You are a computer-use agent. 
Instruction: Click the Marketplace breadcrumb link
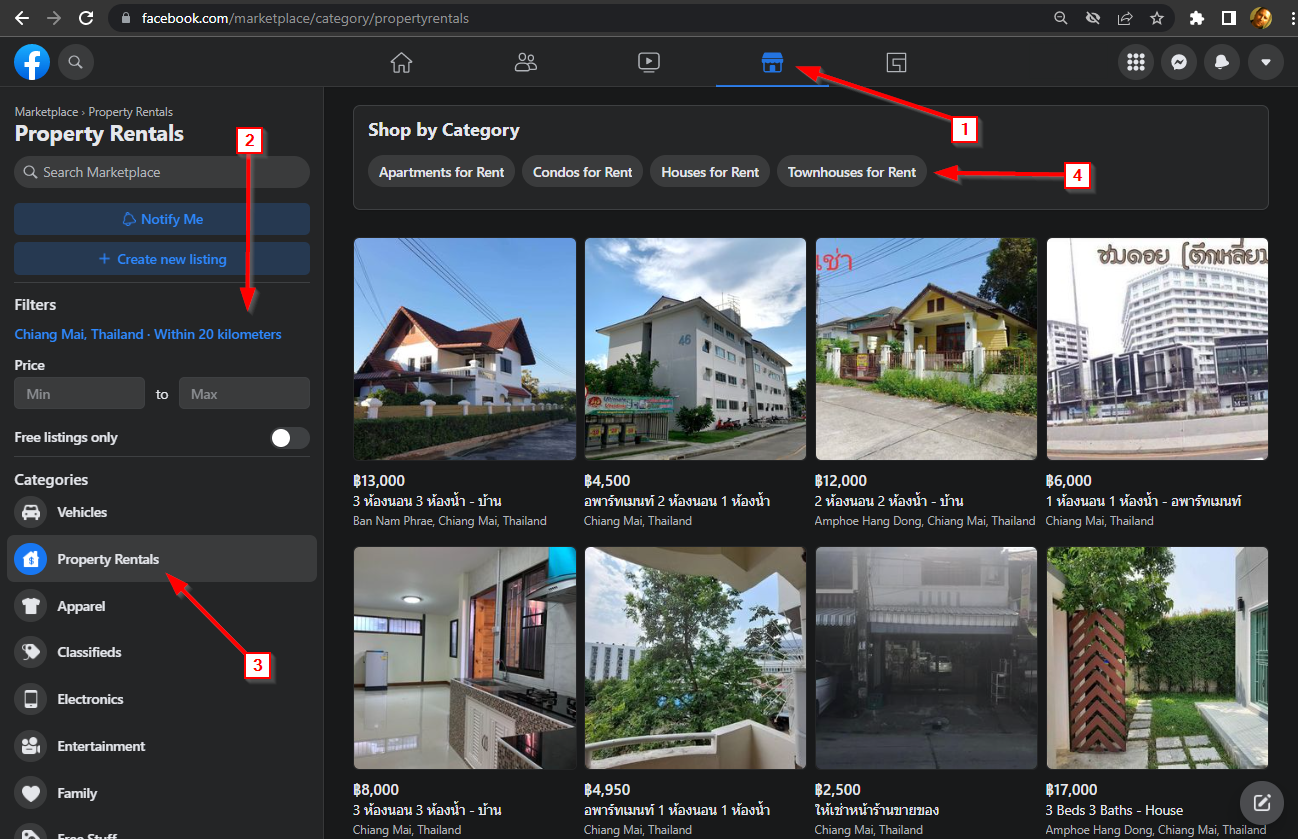point(46,112)
